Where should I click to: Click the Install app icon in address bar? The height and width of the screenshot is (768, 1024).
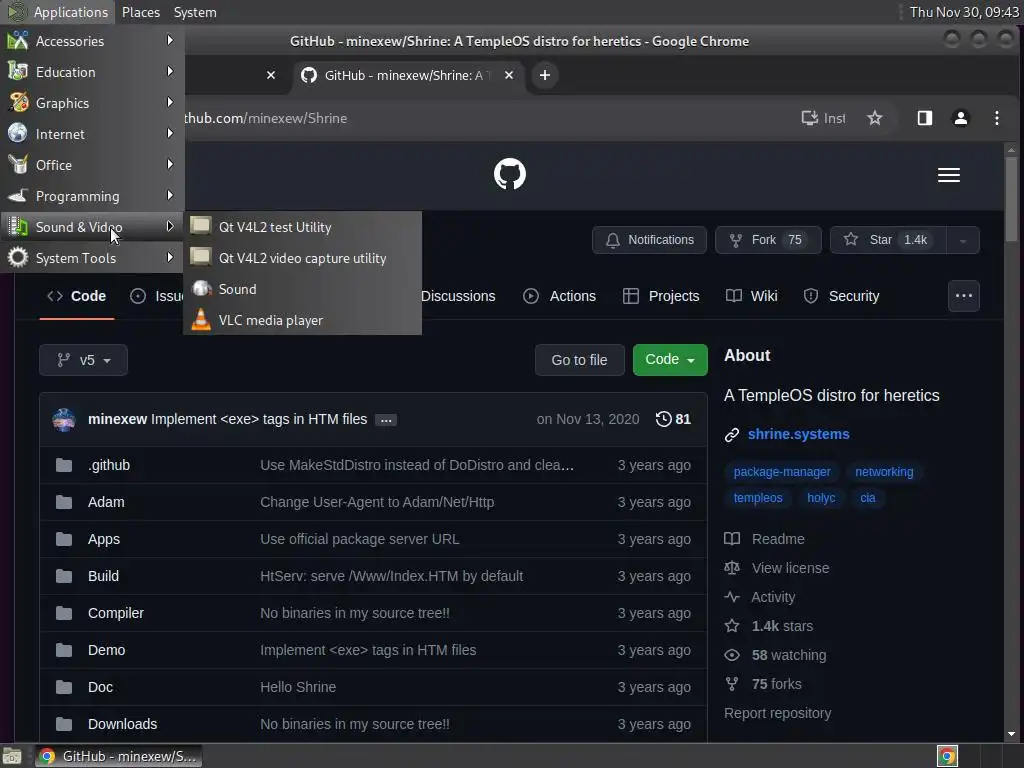(823, 118)
